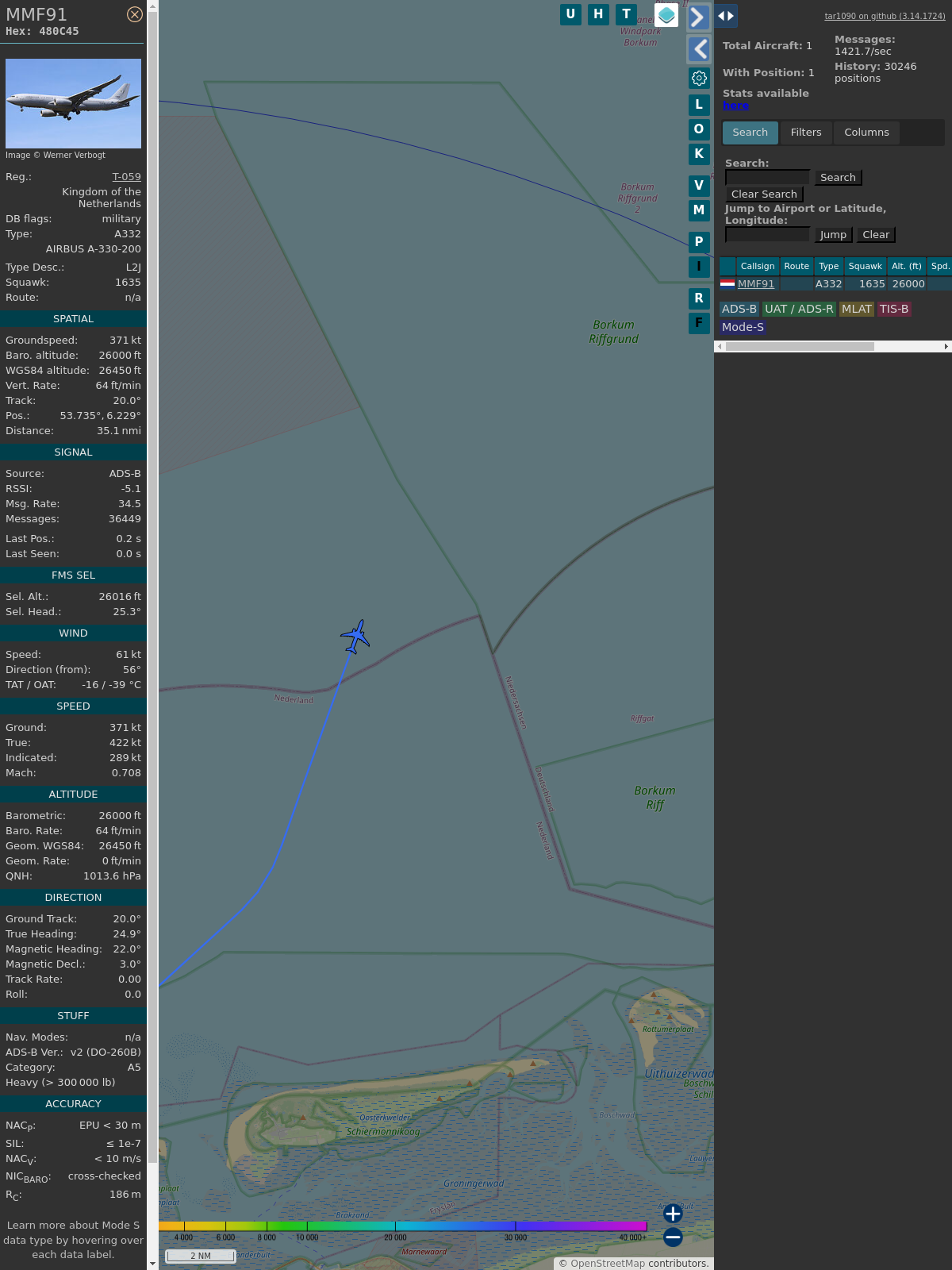952x1270 pixels.
Task: Click the MLAT legend label
Action: pos(857,310)
